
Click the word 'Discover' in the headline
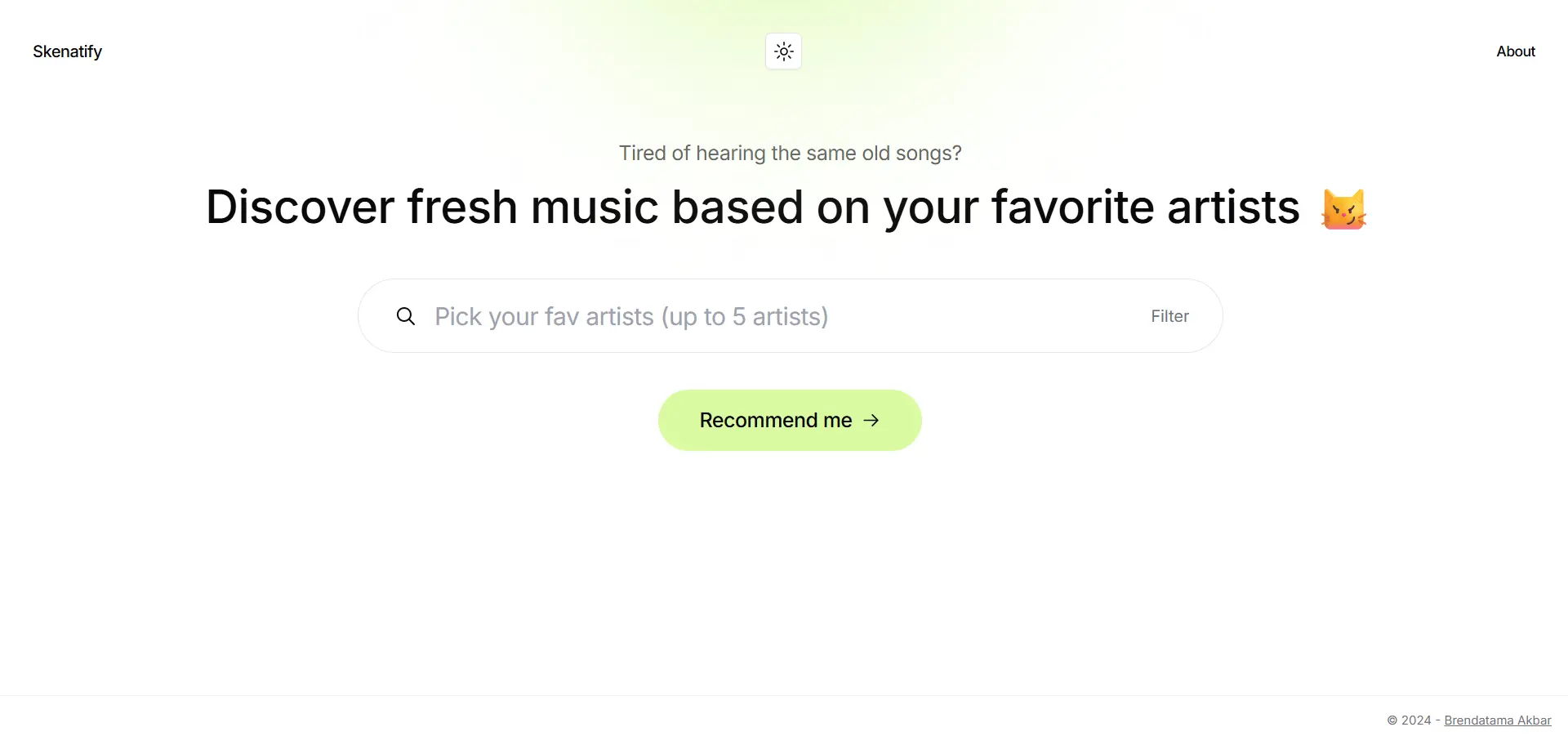coord(300,207)
